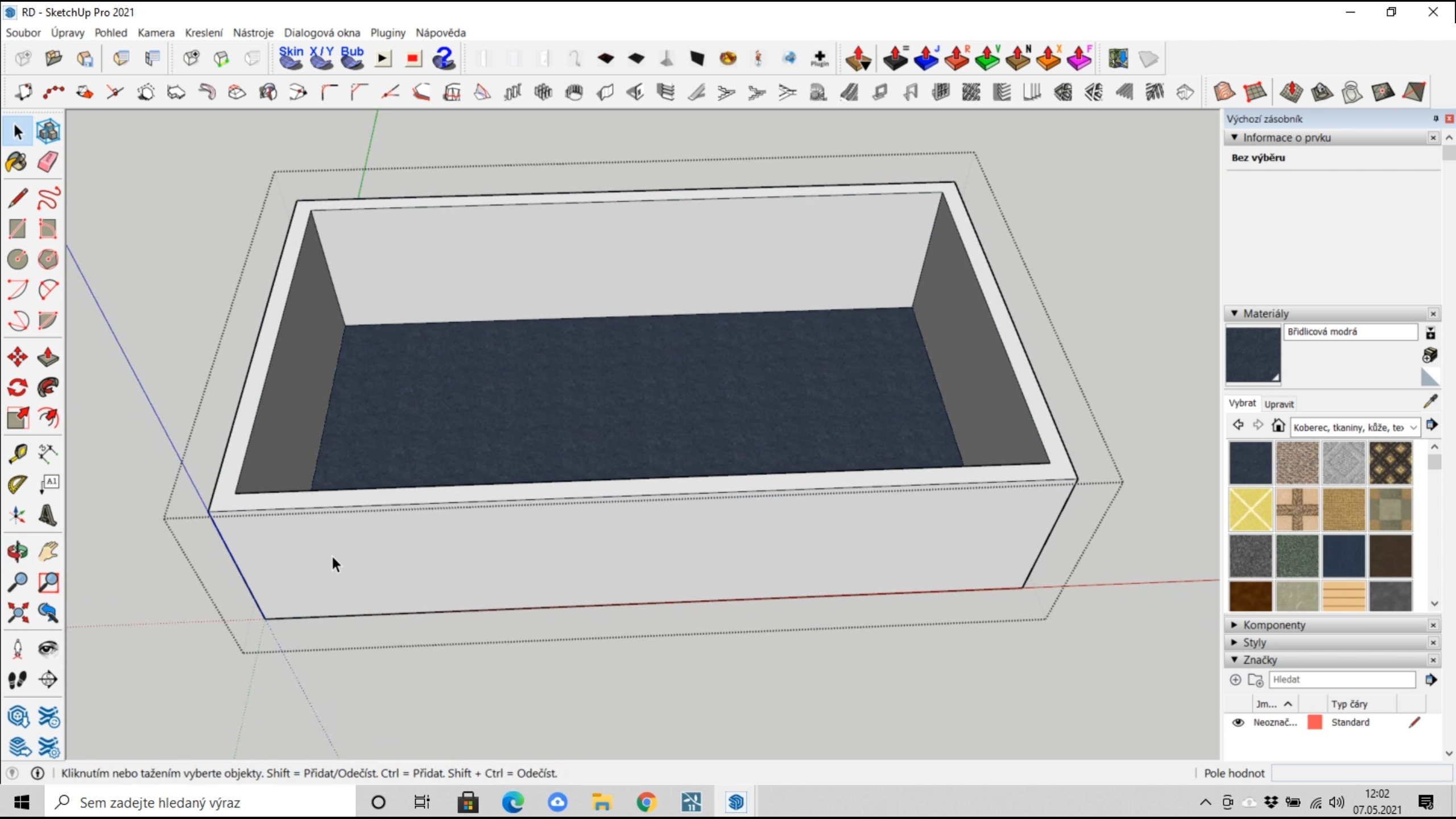Collapse the Materiály panel
The width and height of the screenshot is (1456, 819).
pos(1234,313)
